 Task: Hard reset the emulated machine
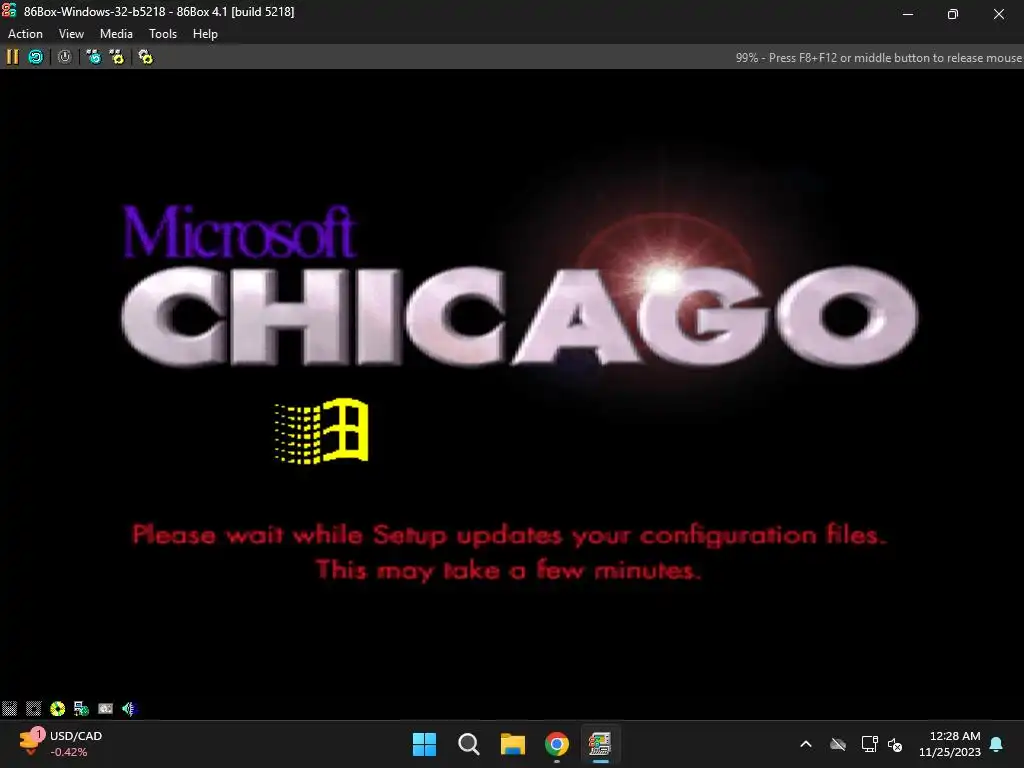(36, 57)
